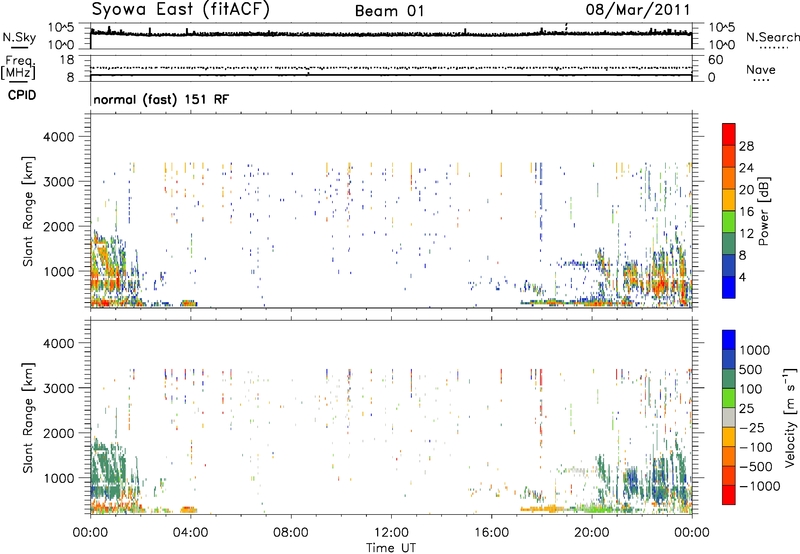Click the "20" Power colorbar label
Screen dimensions: 800x554
pyautogui.click(x=746, y=190)
